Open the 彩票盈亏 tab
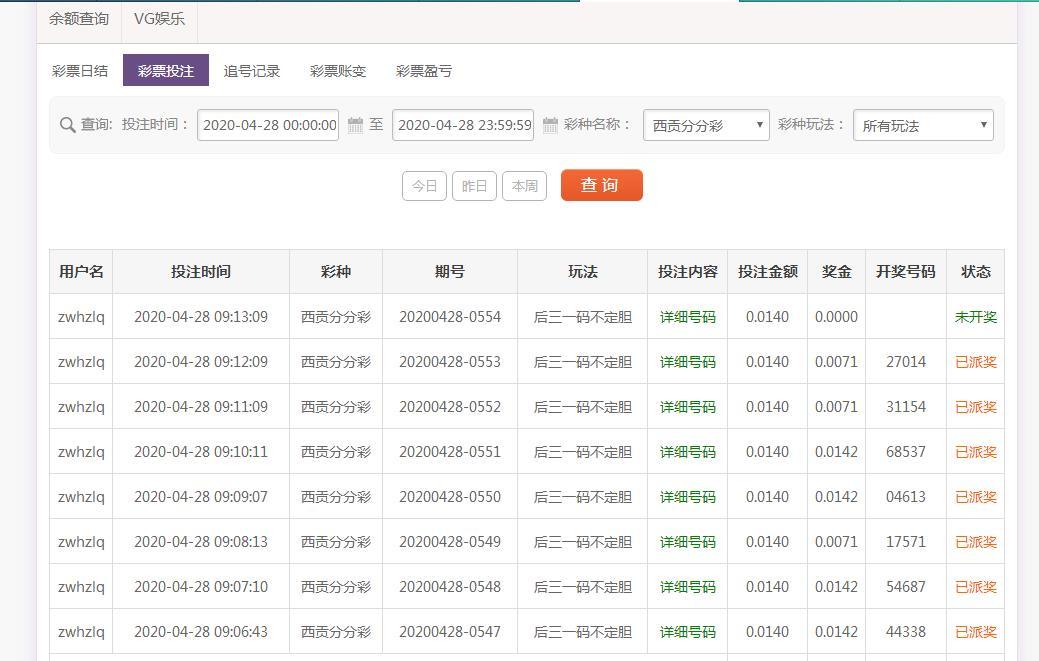This screenshot has width=1039, height=661. [424, 71]
